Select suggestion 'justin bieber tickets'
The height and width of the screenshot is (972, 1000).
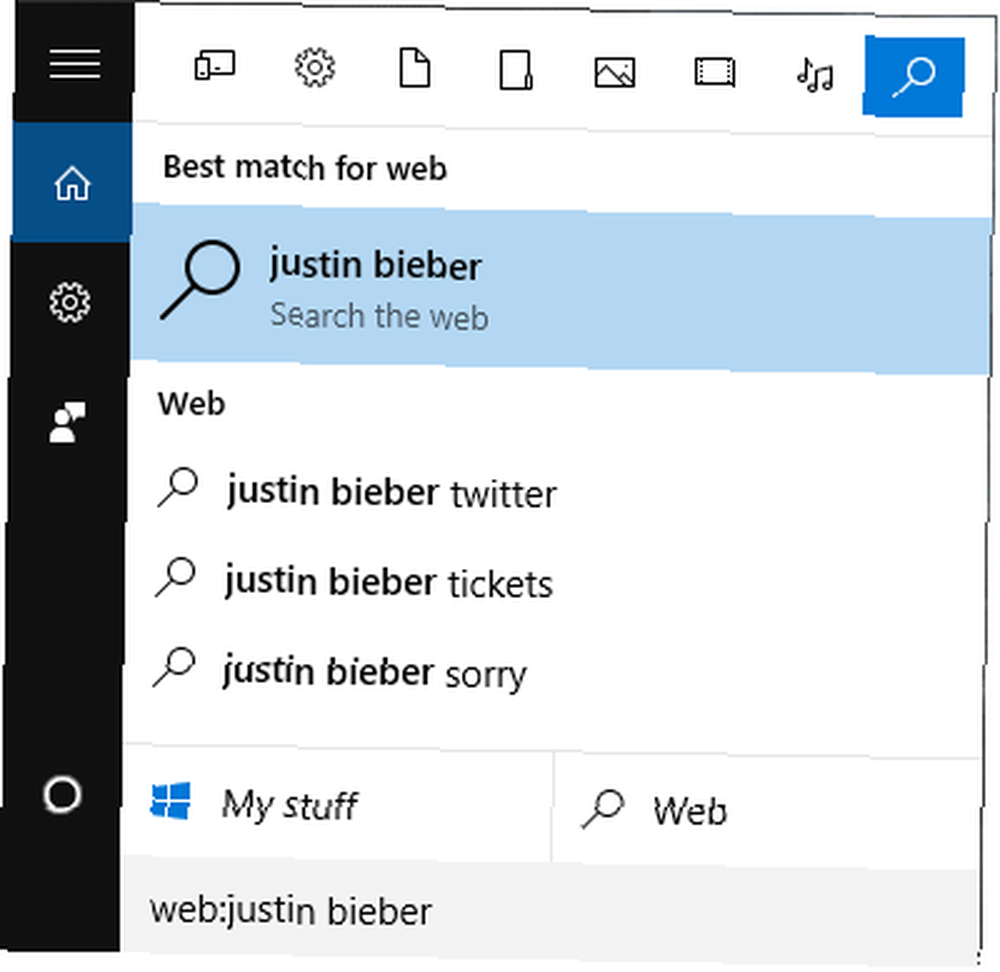(388, 582)
